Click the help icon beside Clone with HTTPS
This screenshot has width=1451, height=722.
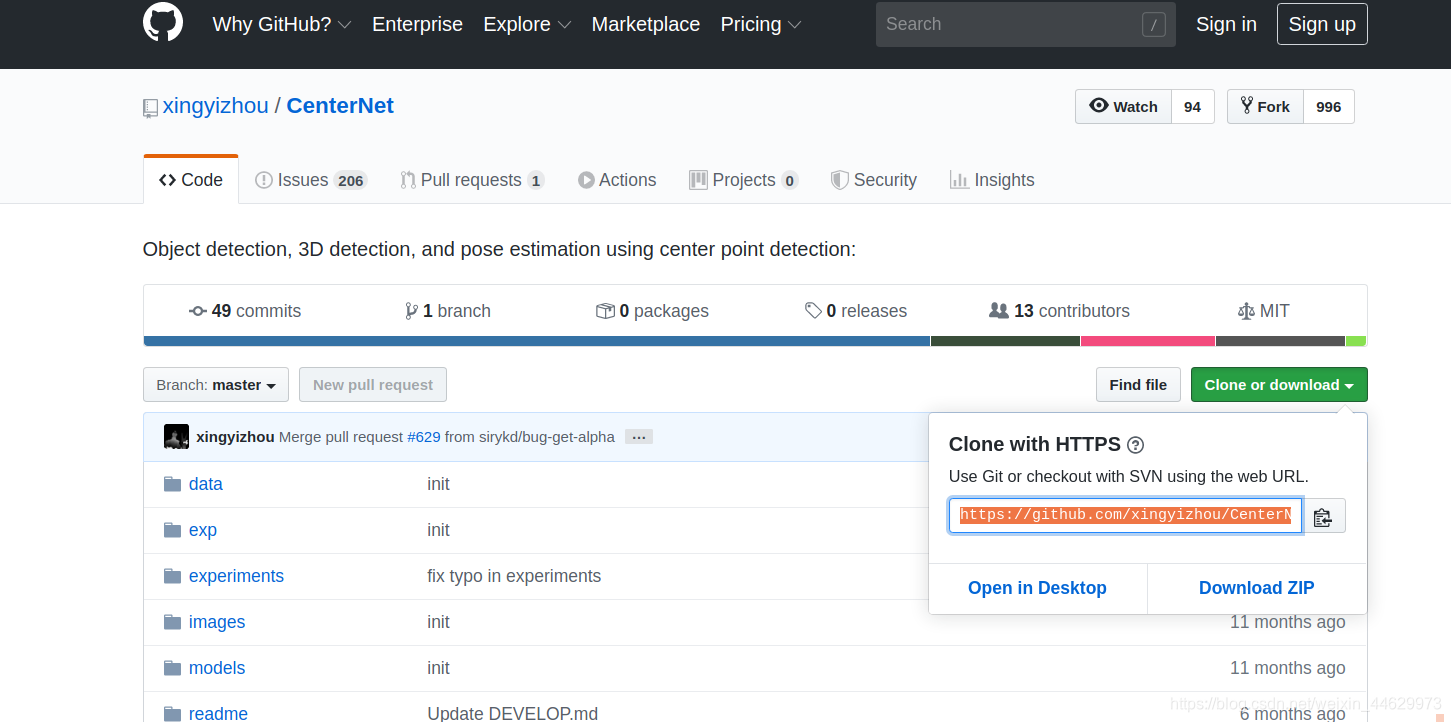[x=1135, y=445]
